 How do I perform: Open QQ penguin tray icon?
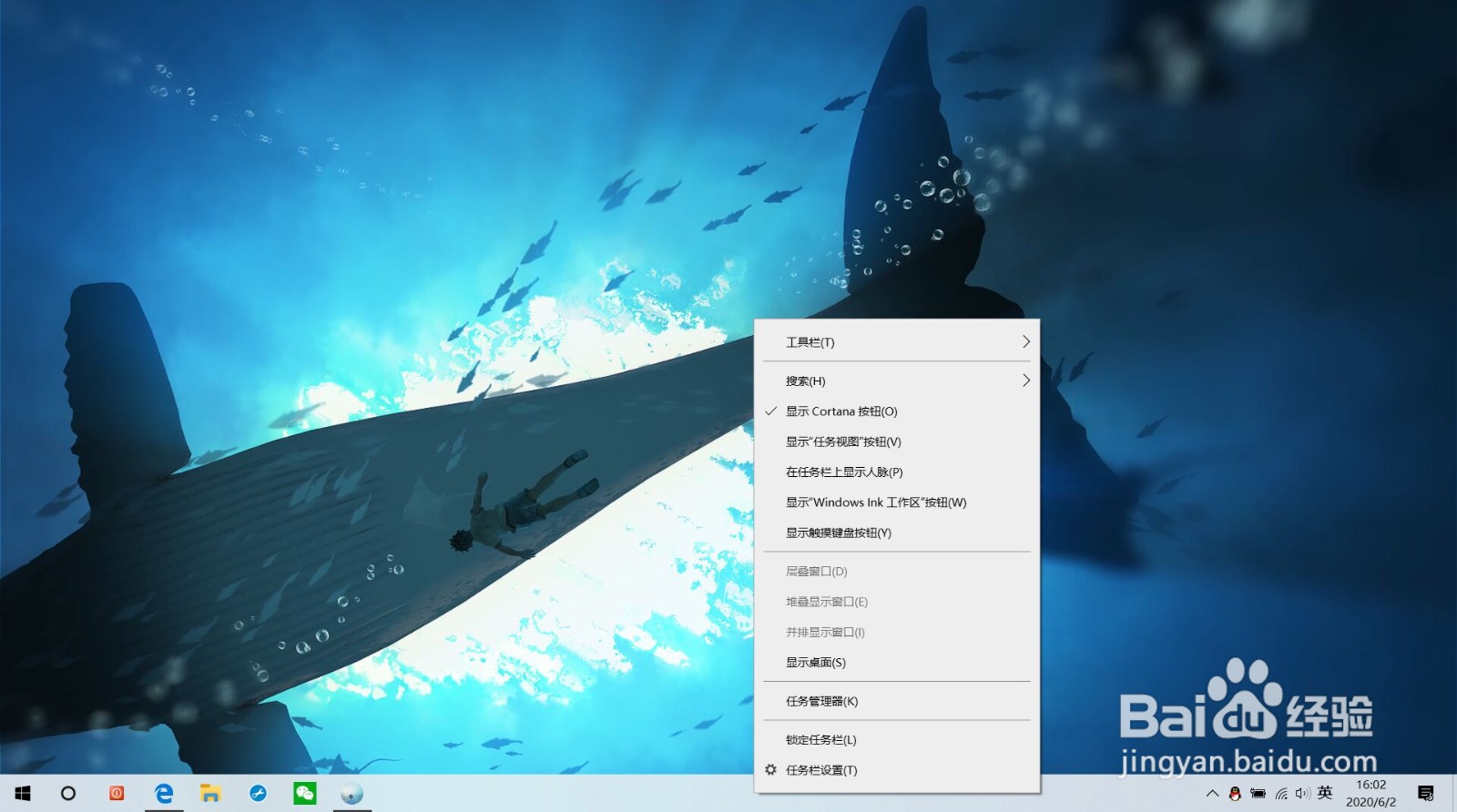point(1235,794)
